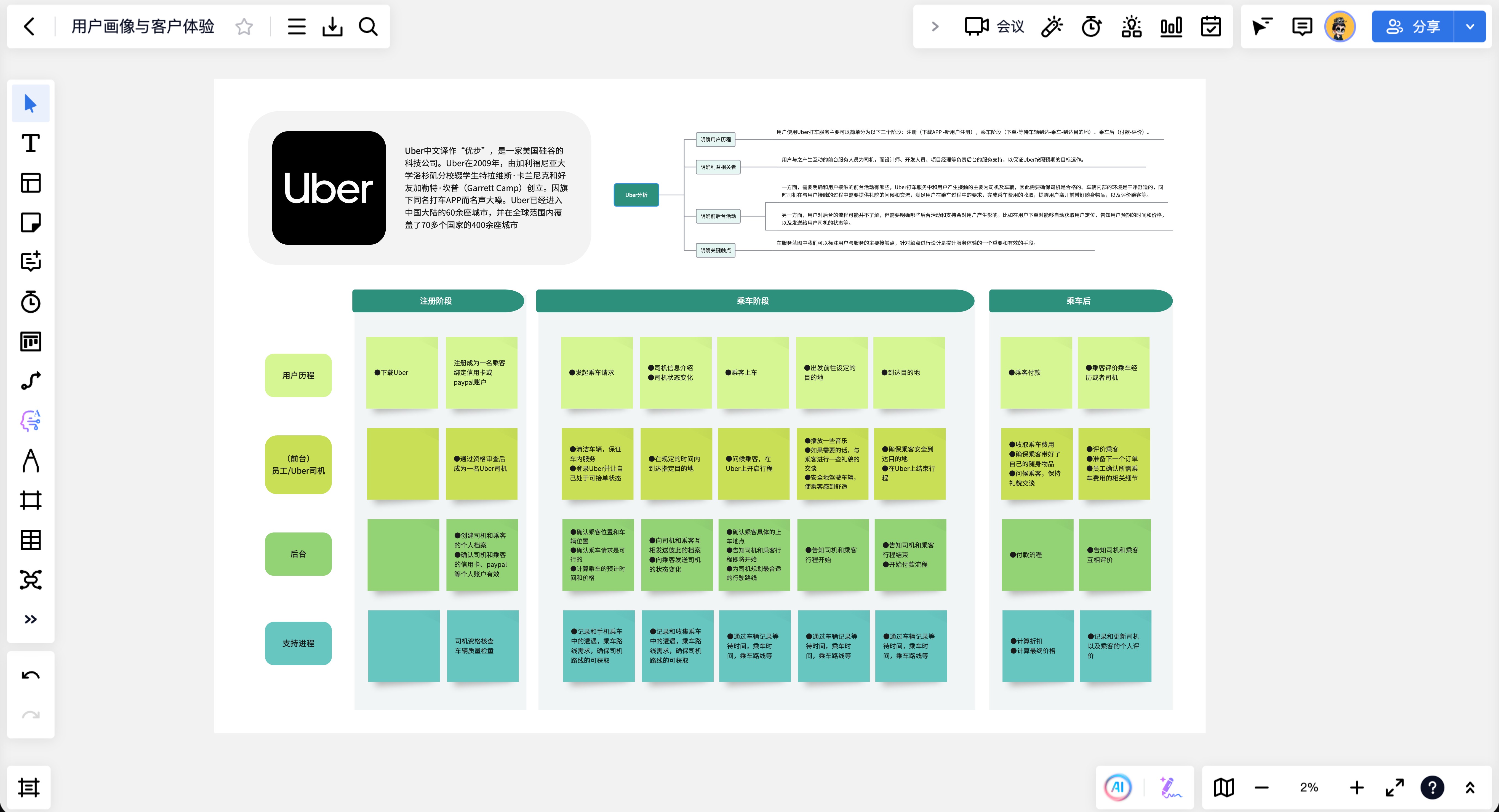Click the 用户画像与客户体验 board title
The width and height of the screenshot is (1499, 812).
[143, 26]
